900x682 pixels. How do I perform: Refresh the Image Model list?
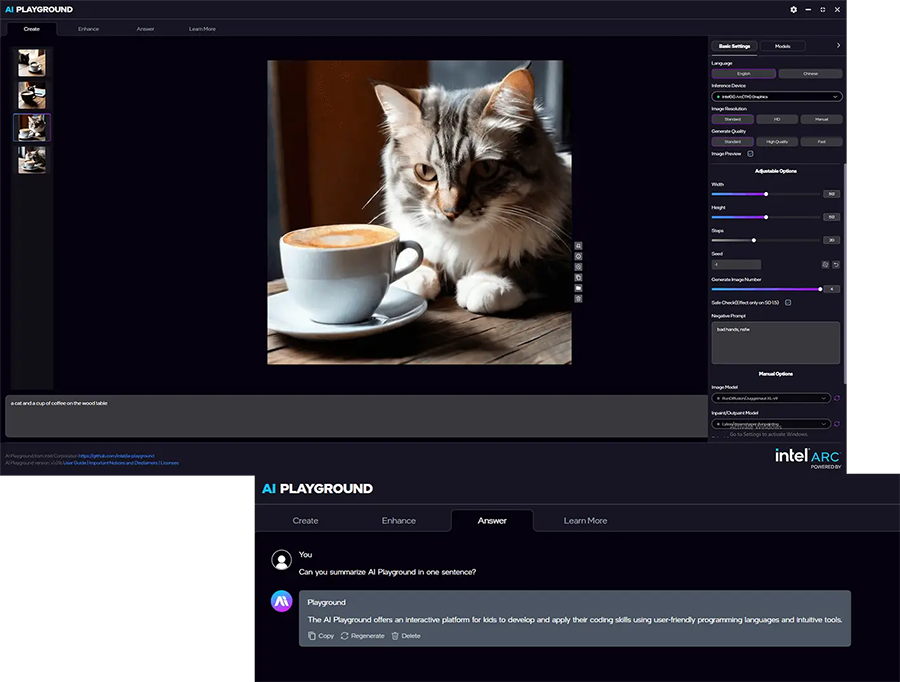point(836,398)
